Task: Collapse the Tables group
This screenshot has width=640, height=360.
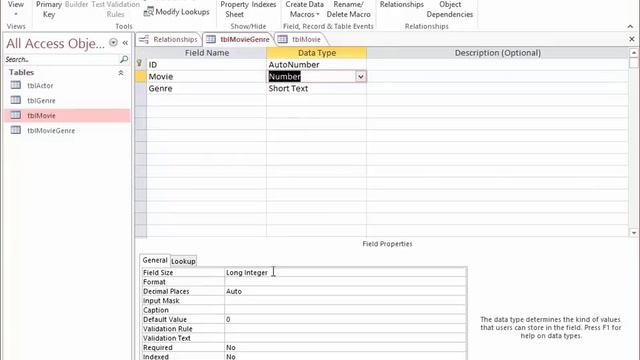Action: 121,73
